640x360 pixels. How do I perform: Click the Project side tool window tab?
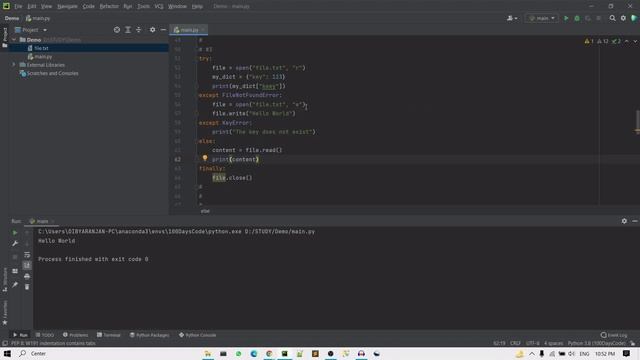coord(5,38)
